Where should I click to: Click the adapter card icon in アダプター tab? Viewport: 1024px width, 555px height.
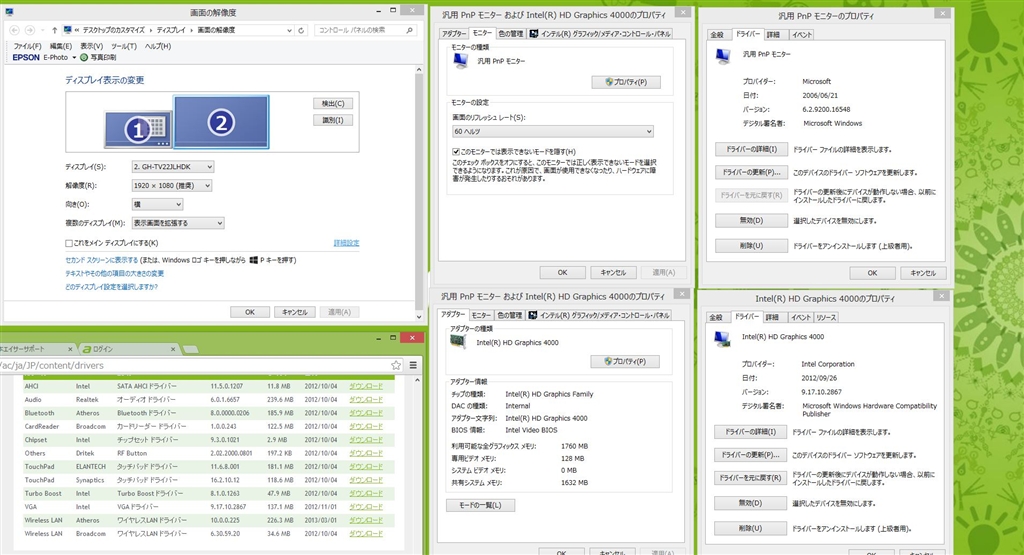tap(458, 341)
